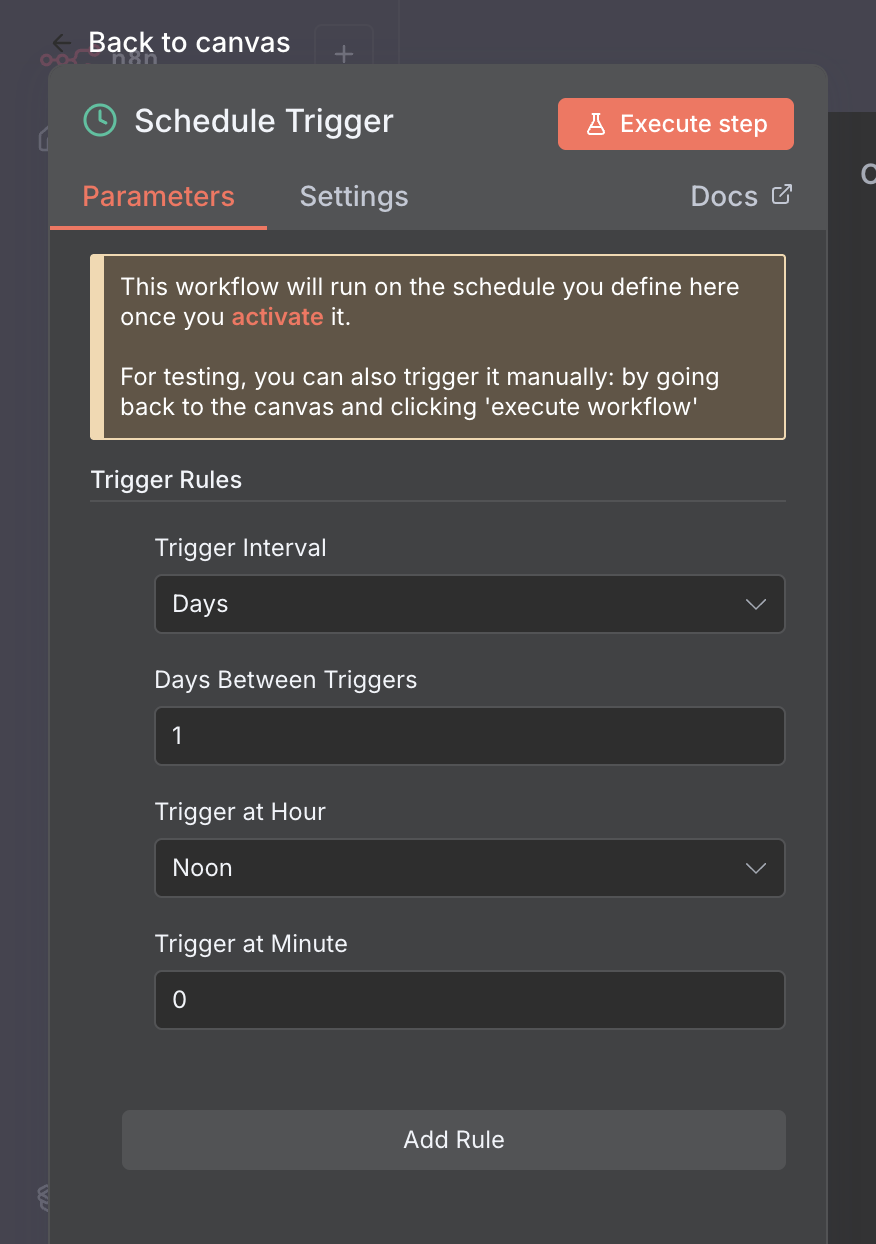The width and height of the screenshot is (876, 1244).
Task: Click the yellow schedule warning notice box
Action: tap(438, 346)
